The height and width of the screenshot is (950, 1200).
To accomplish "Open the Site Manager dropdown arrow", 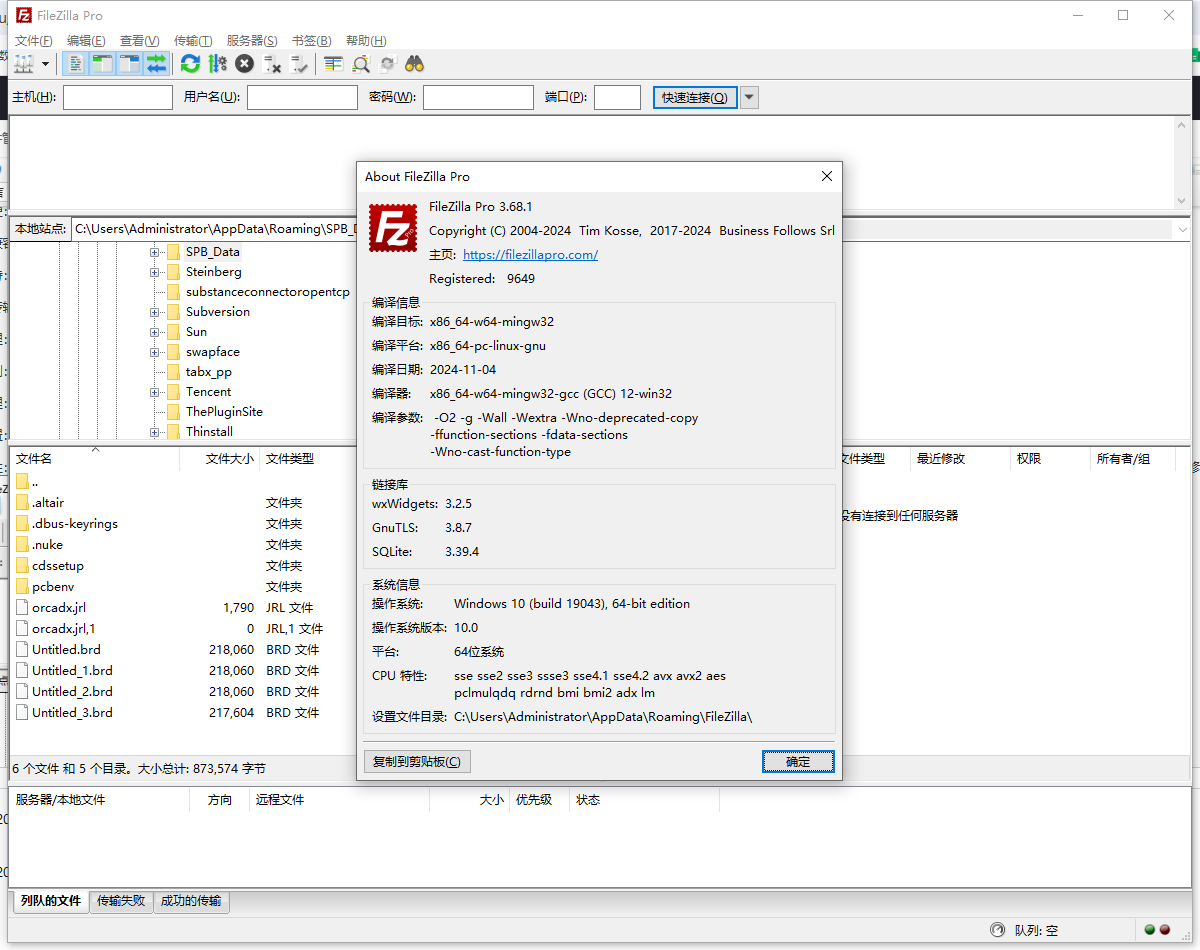I will click(46, 64).
